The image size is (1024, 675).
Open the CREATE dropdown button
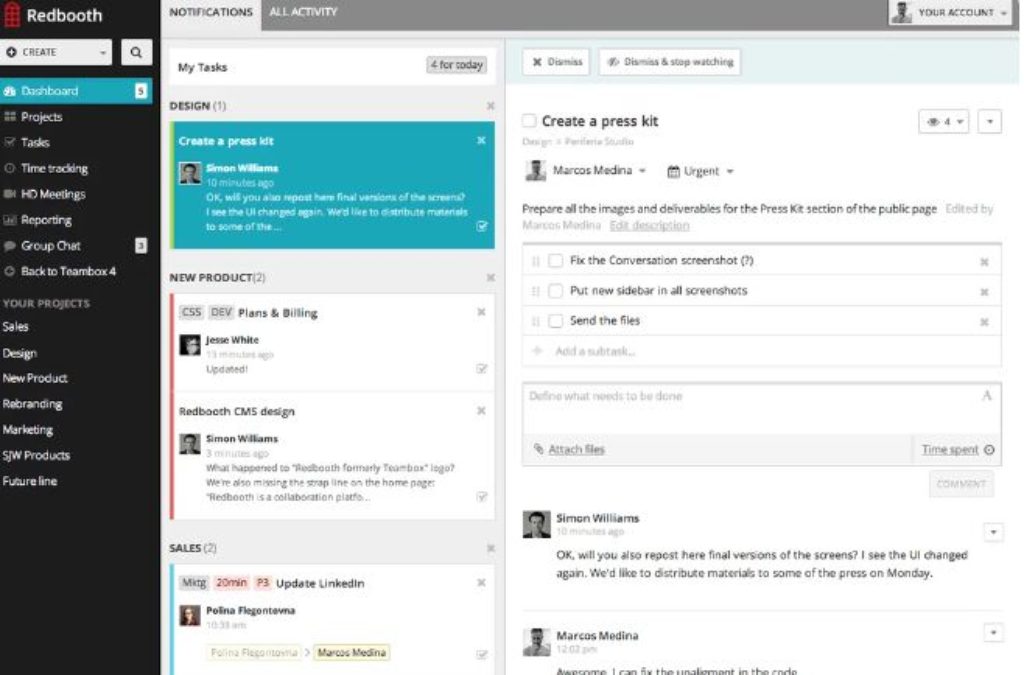[56, 52]
